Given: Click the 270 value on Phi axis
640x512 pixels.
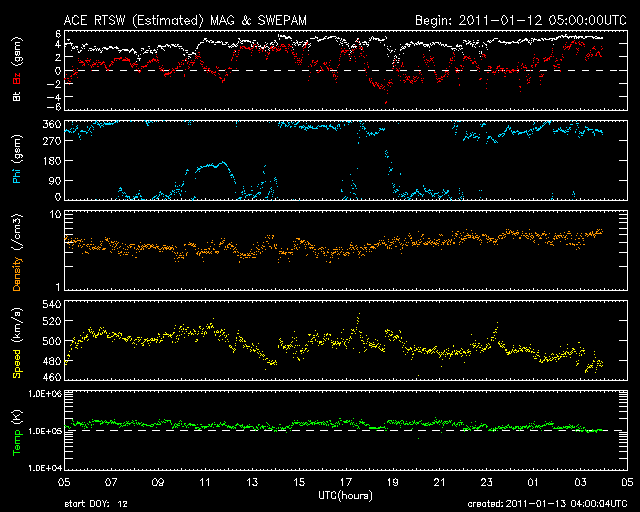Looking at the screenshot, I should (x=52, y=141).
